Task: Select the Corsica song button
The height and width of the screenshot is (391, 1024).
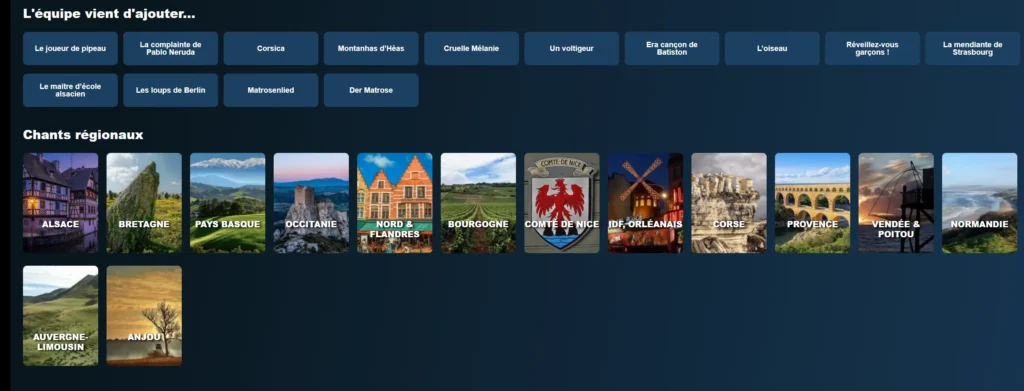Action: (271, 48)
